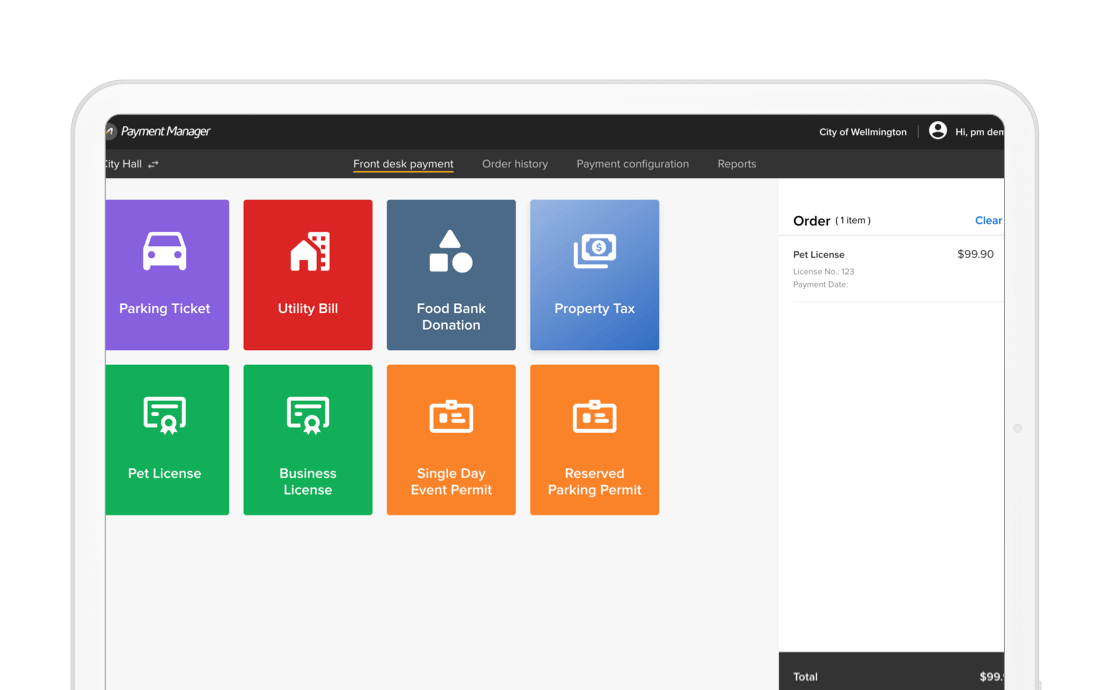Click the City of Wellmington label
The height and width of the screenshot is (690, 1100).
coord(863,132)
